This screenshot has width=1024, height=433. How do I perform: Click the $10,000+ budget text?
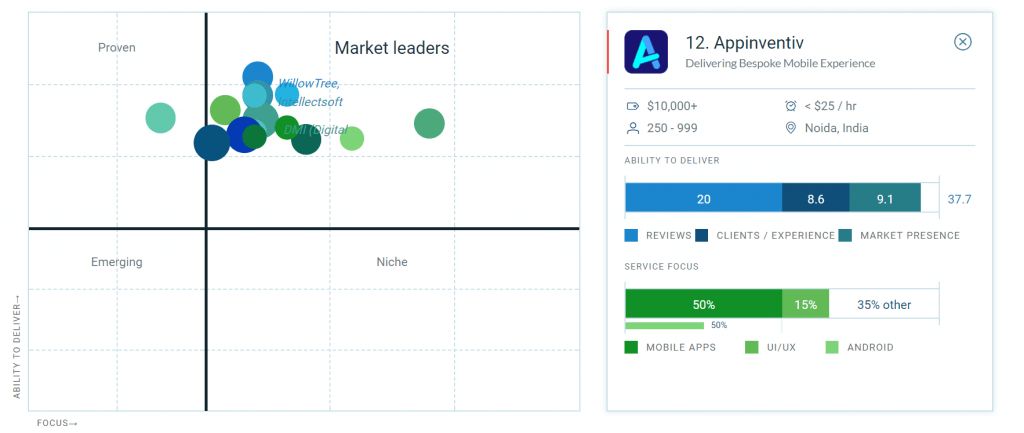[673, 106]
